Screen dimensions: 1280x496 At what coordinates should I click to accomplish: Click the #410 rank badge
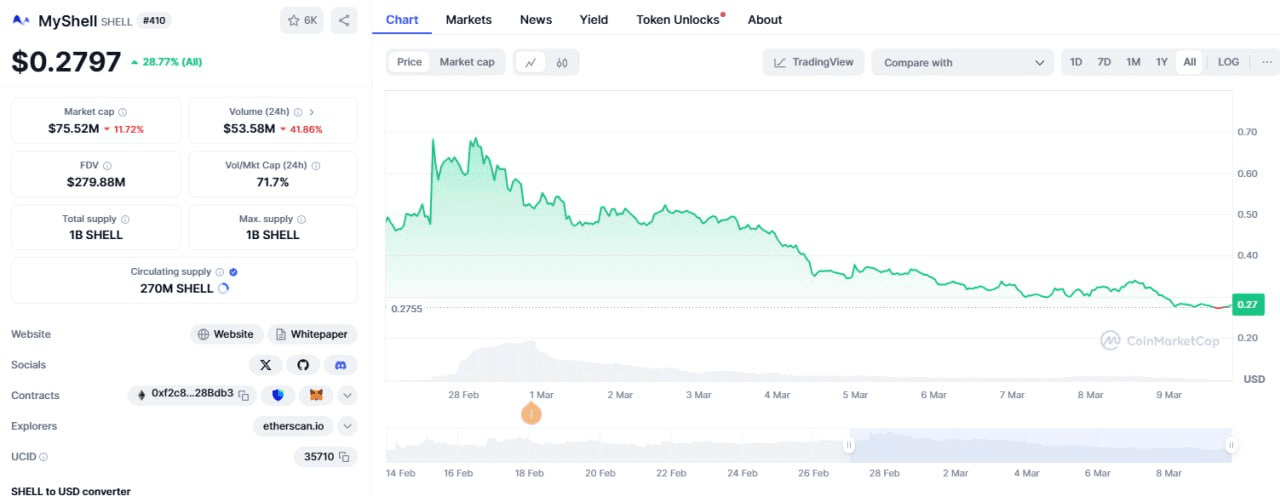pos(153,20)
